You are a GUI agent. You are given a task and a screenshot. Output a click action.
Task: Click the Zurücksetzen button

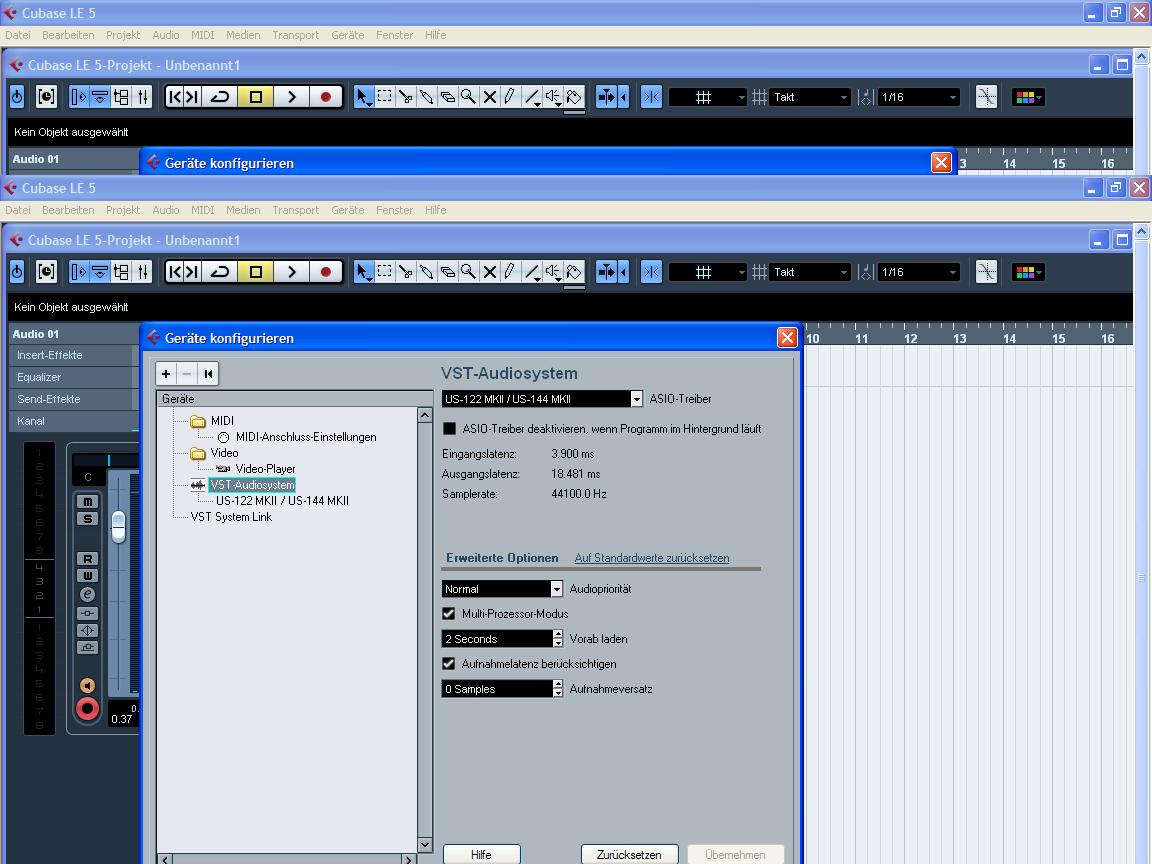click(x=630, y=854)
